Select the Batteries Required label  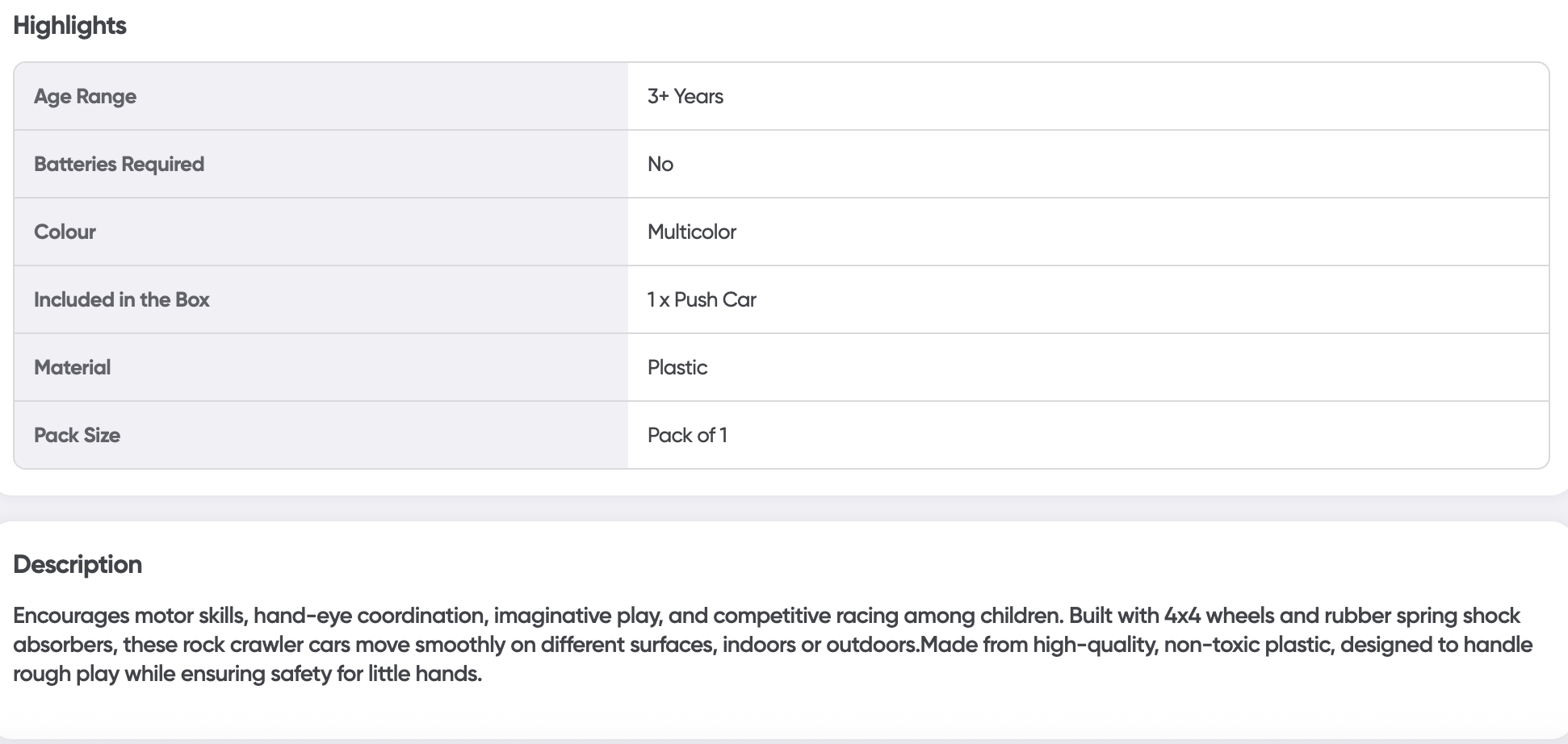(x=119, y=164)
